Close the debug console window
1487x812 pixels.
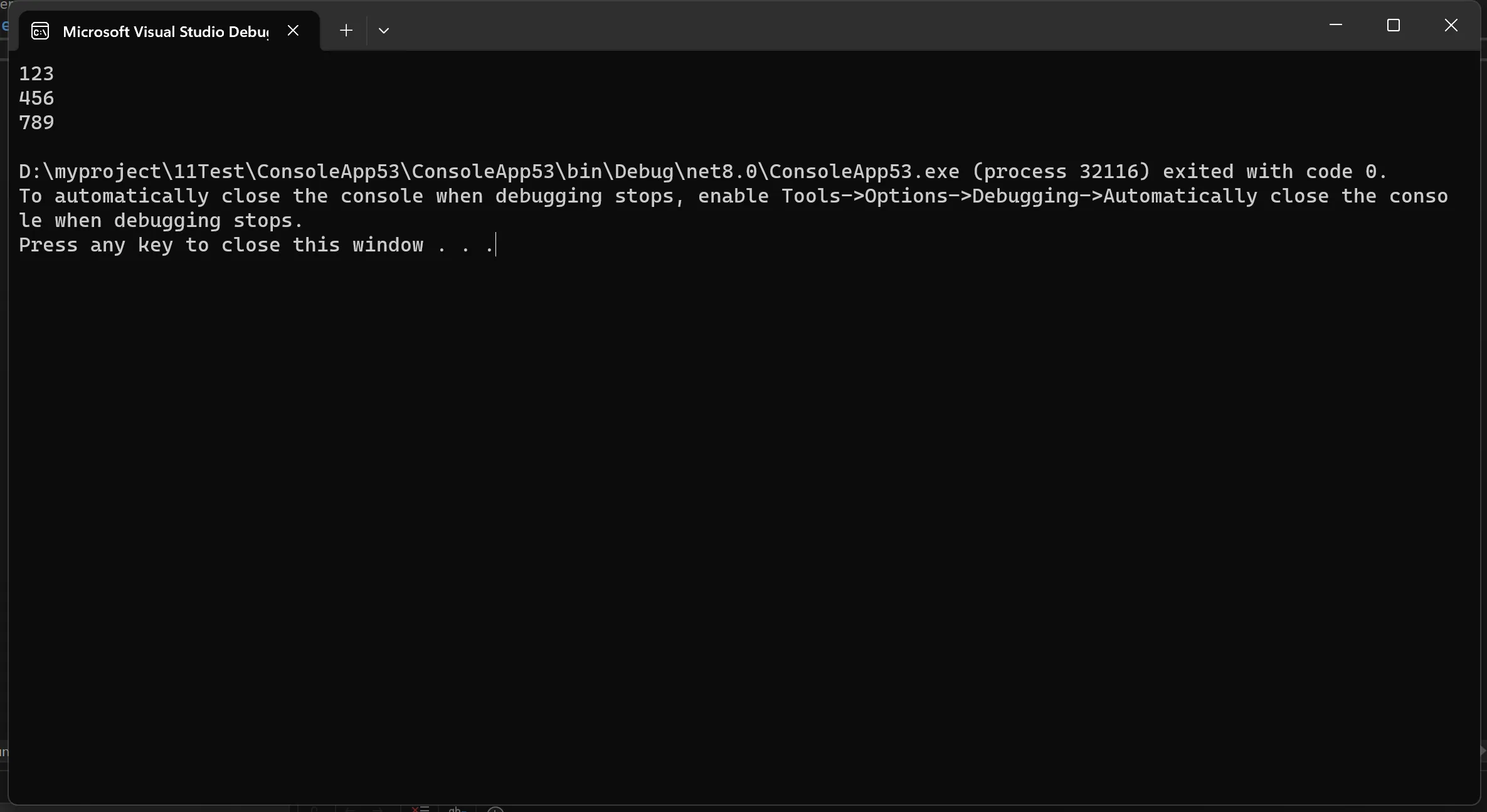coord(1451,25)
